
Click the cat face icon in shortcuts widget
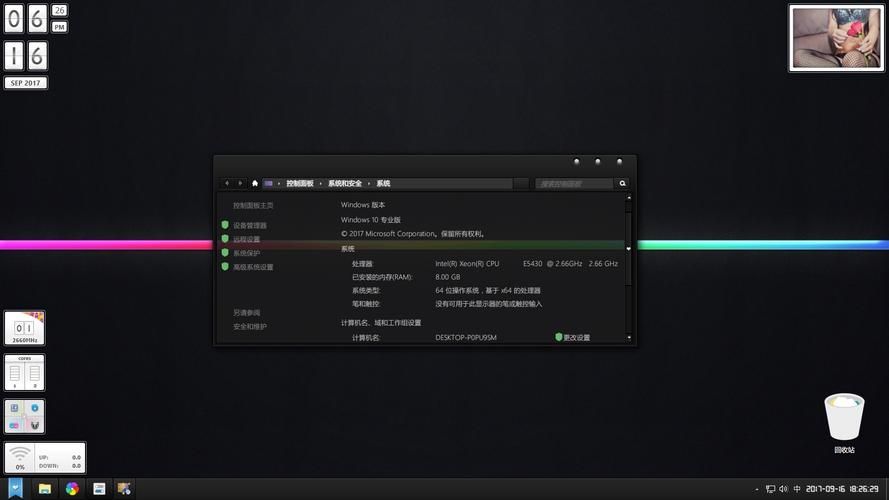[x=35, y=425]
